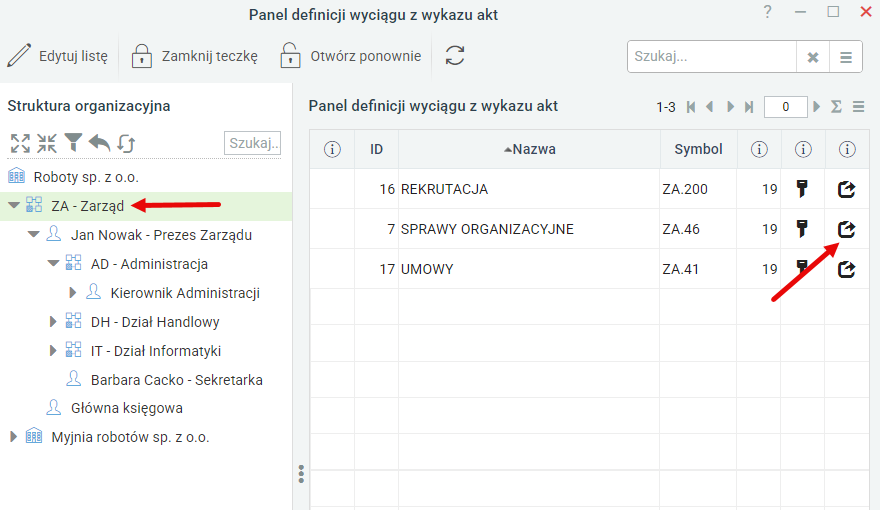Click info header above key icons
This screenshot has width=880, height=510.
pos(803,149)
